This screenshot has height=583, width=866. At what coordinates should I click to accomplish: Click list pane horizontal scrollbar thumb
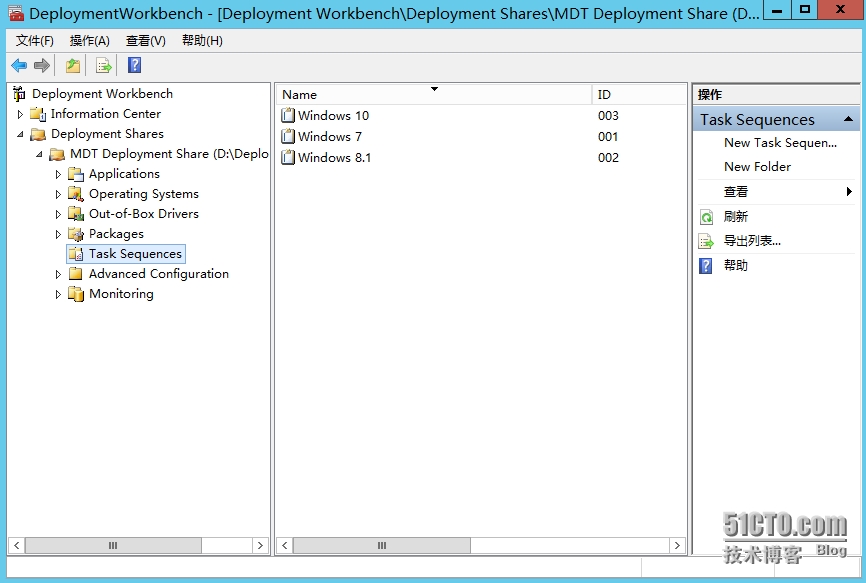coord(382,545)
